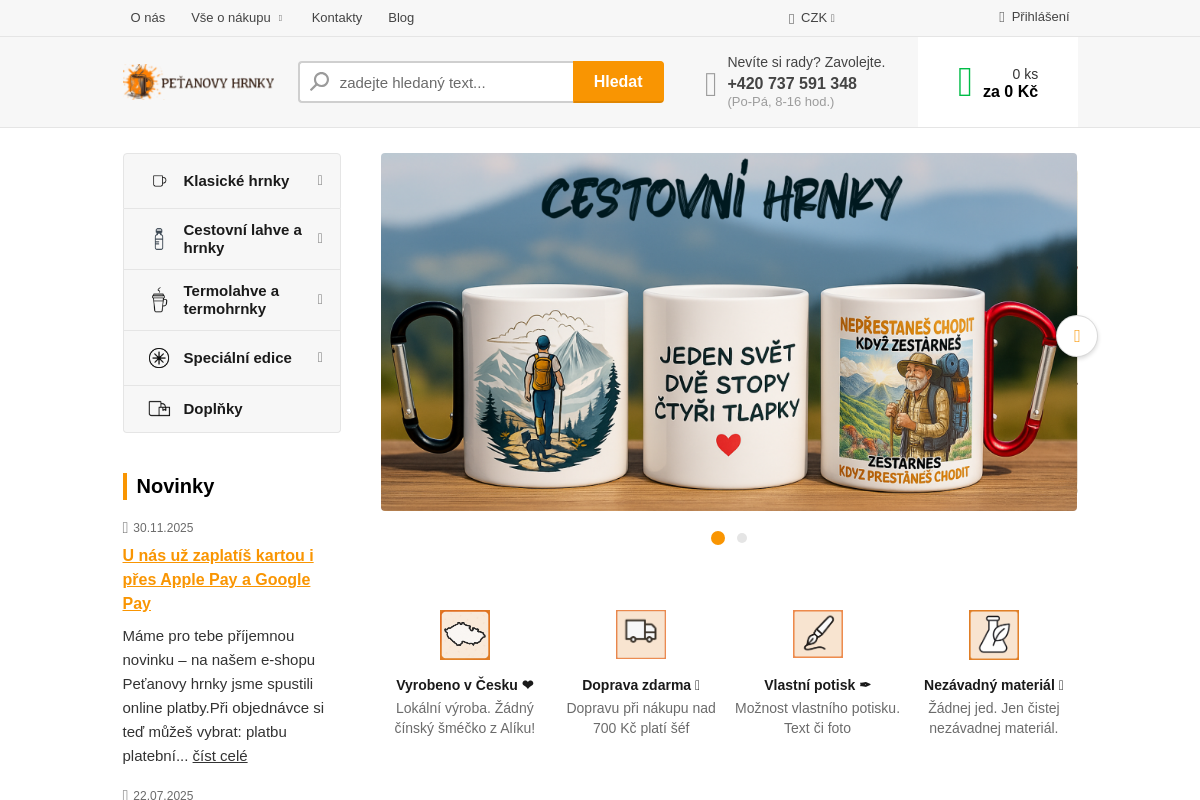Click the search text input field
Screen dimensions: 1200x800
pos(450,82)
